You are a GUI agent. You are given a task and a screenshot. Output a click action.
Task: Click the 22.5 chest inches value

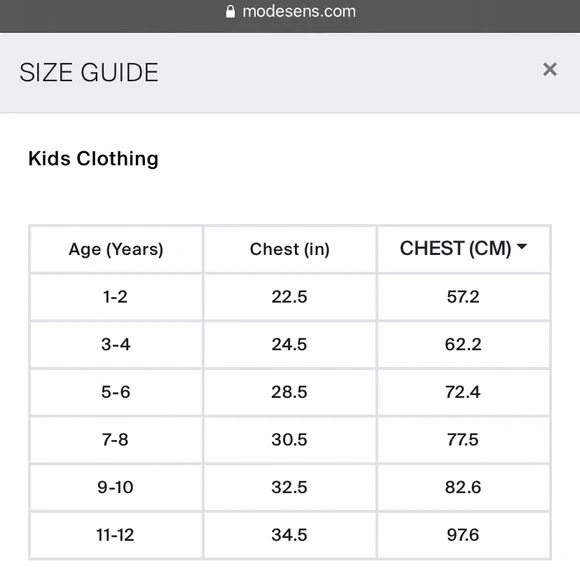tap(289, 297)
